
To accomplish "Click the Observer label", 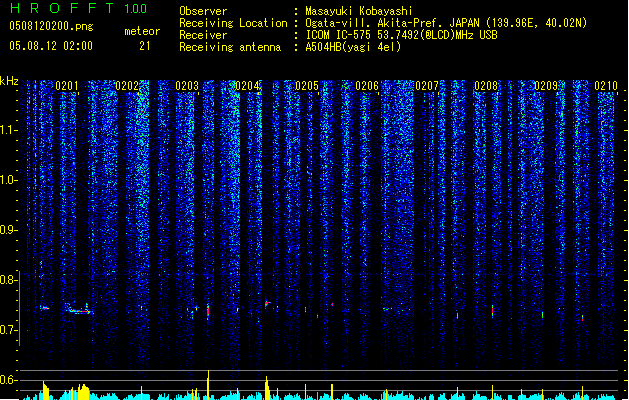I will click(203, 11).
